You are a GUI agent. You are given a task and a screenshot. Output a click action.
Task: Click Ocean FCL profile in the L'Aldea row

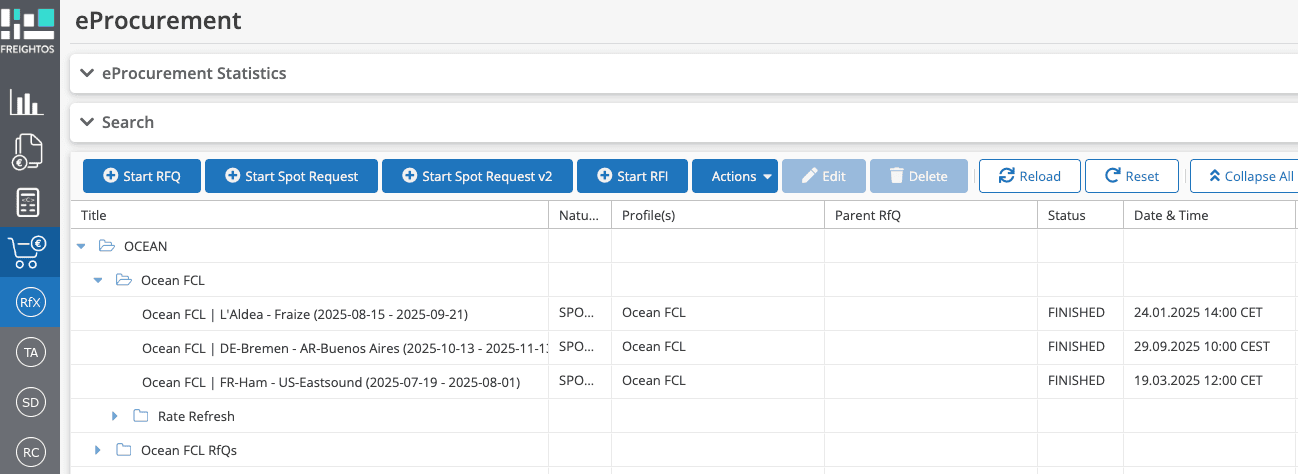(654, 312)
